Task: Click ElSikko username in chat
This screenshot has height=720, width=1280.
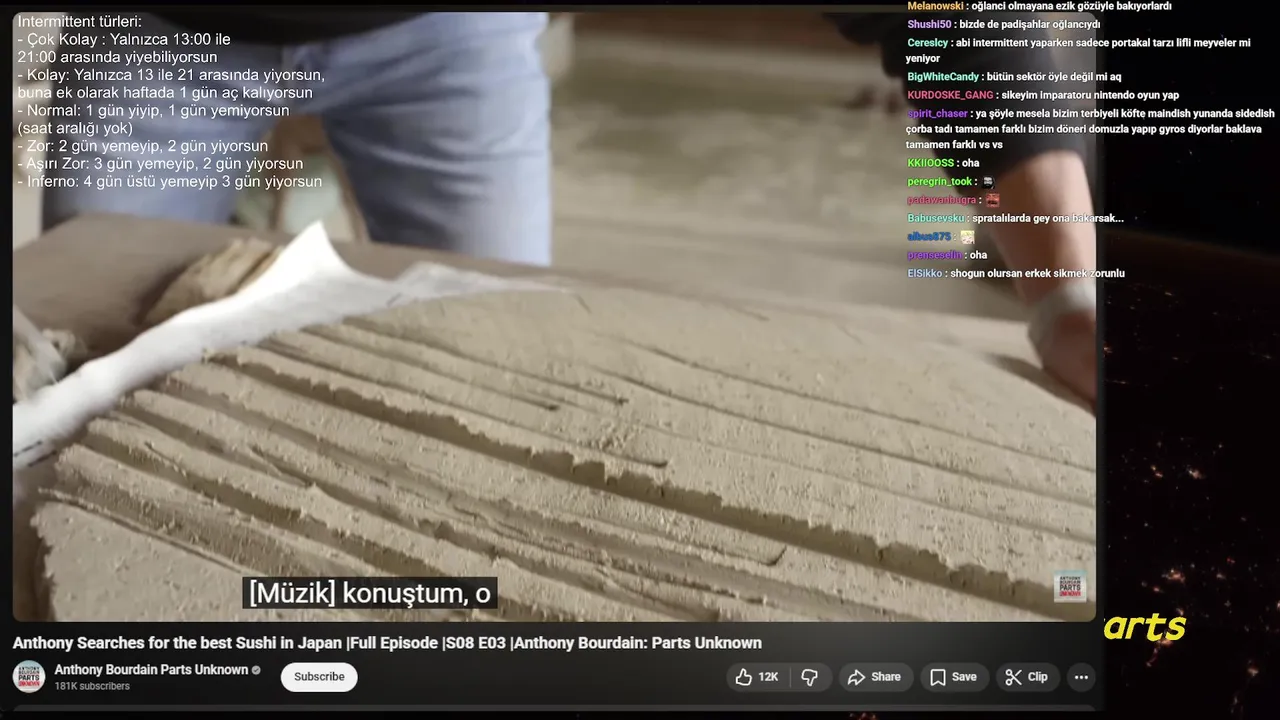Action: pos(925,273)
